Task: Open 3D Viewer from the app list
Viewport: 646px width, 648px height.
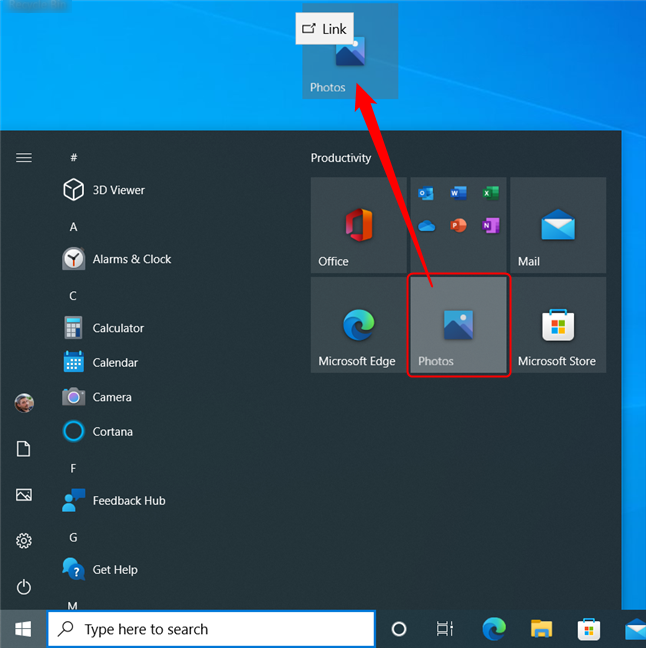Action: pos(104,190)
